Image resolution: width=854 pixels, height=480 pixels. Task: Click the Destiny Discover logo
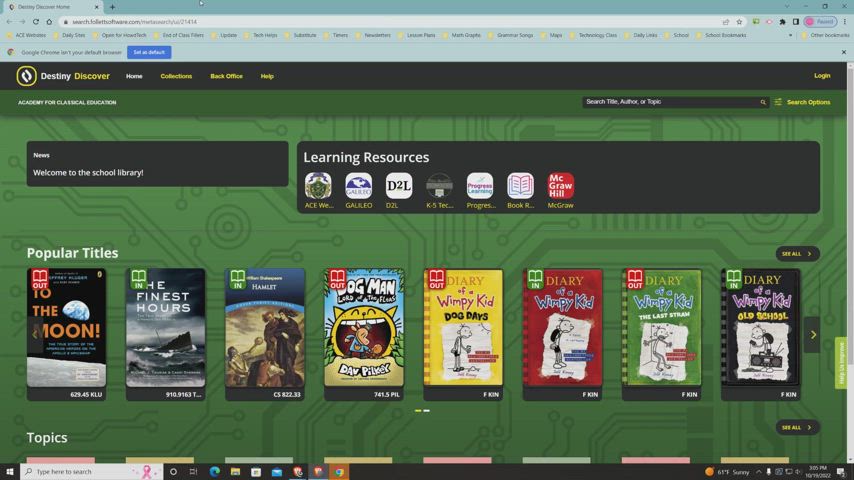[63, 76]
